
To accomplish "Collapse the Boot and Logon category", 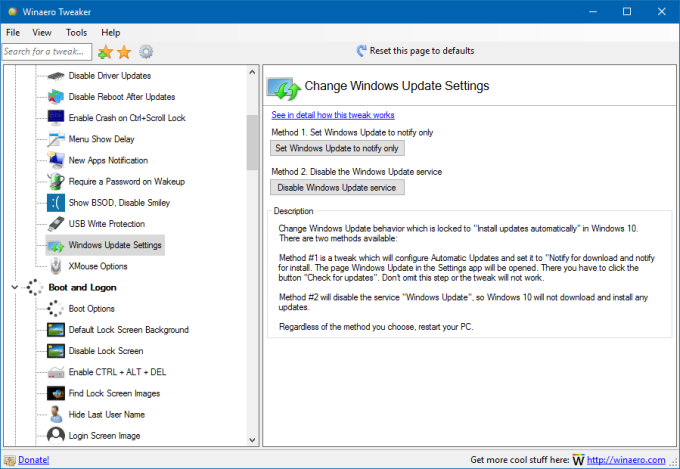I will tap(14, 287).
